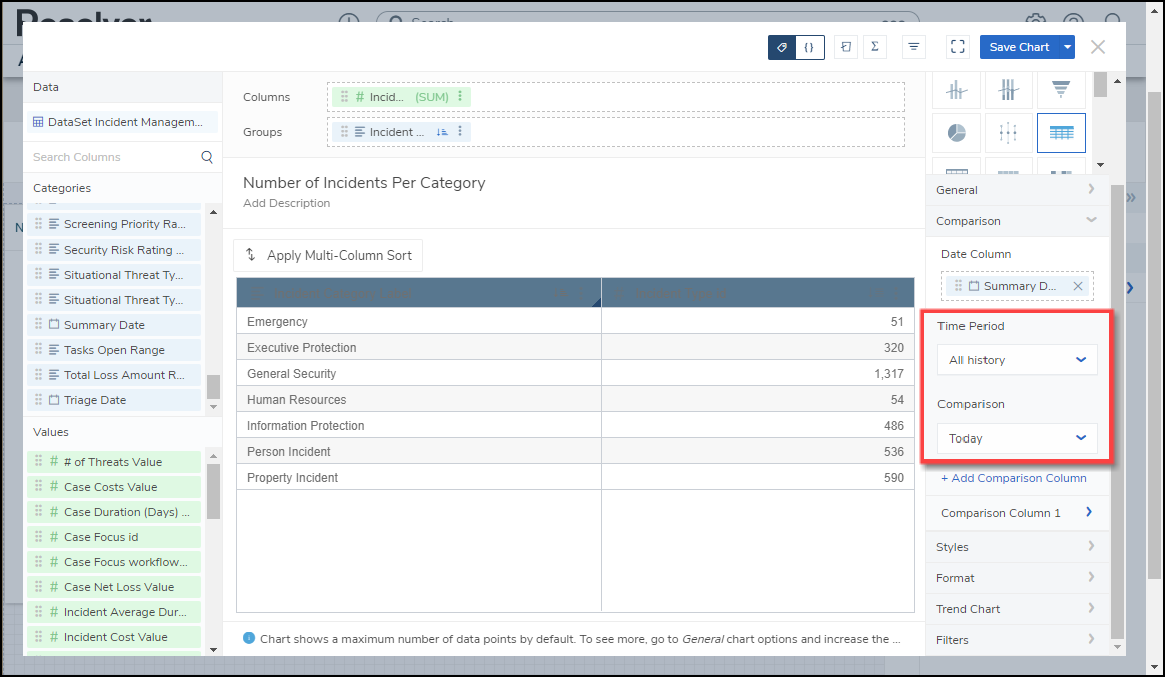Image resolution: width=1165 pixels, height=677 pixels.
Task: Choose the funnel chart type icon
Action: (1061, 90)
